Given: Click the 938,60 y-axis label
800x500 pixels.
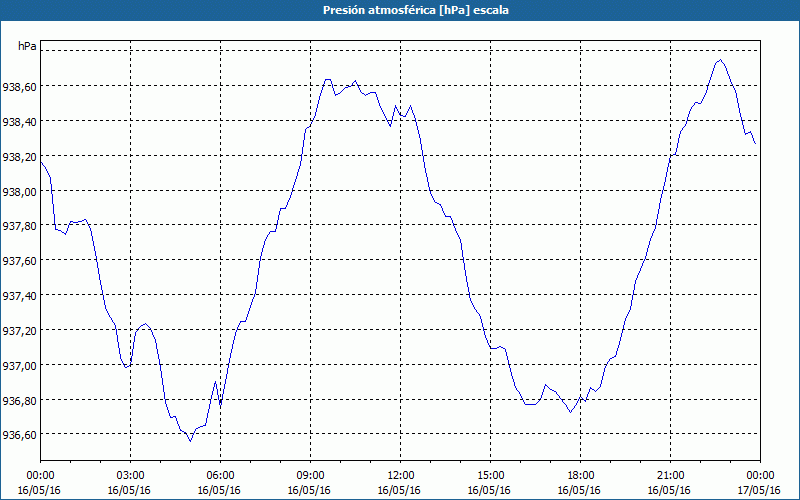Looking at the screenshot, I should (19, 87).
